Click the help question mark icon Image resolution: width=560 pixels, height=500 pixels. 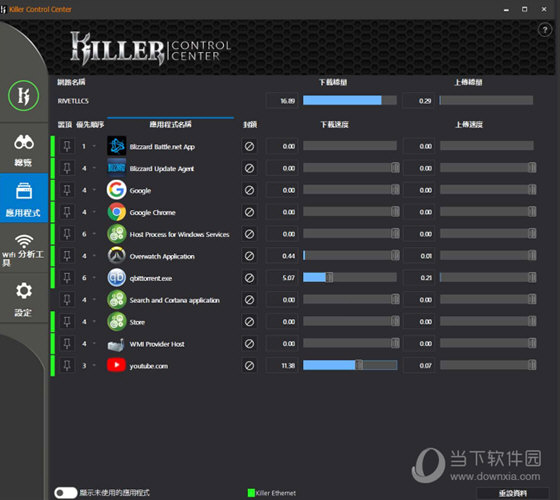point(545,30)
